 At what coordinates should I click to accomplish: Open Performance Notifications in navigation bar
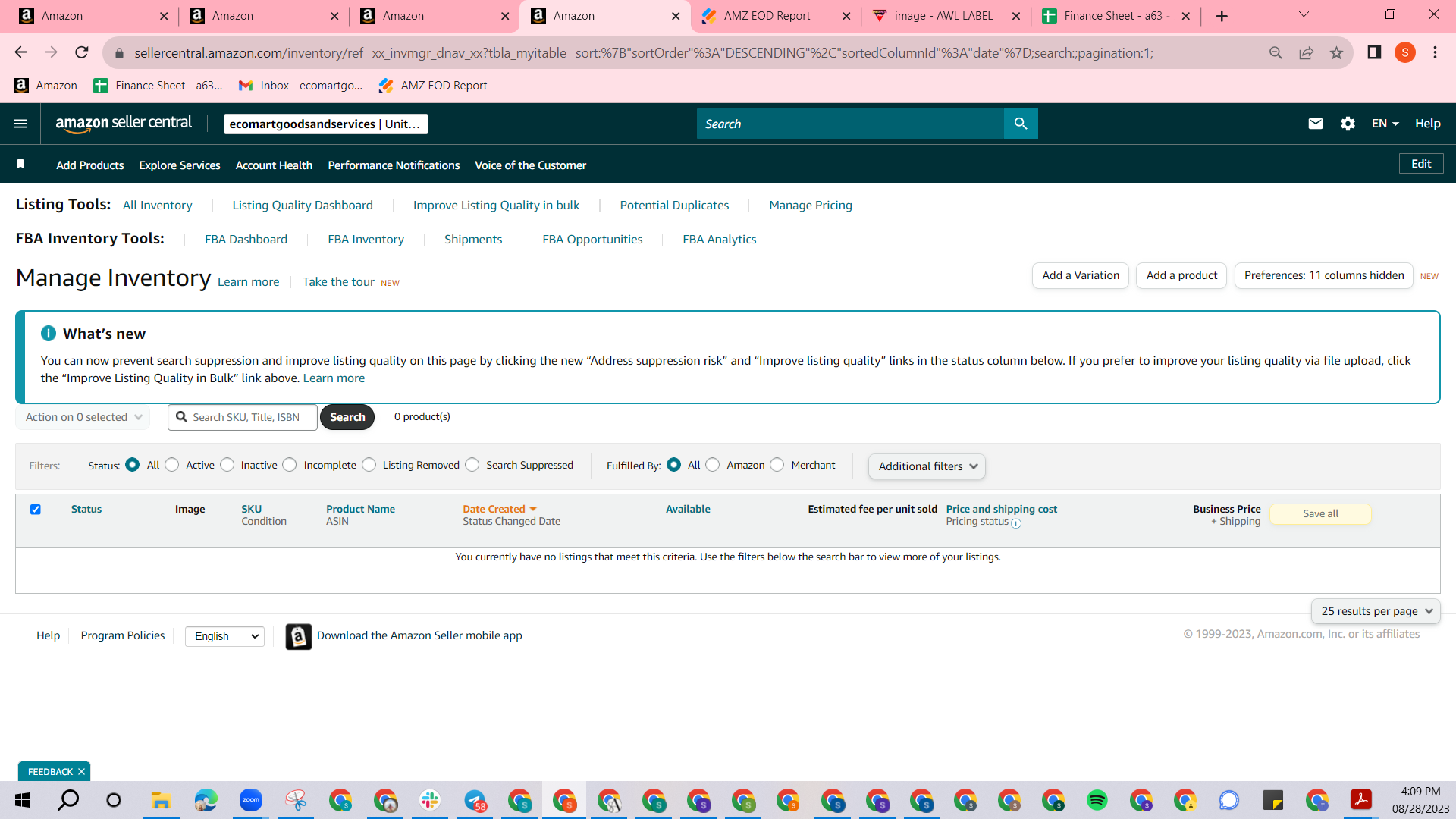[394, 165]
